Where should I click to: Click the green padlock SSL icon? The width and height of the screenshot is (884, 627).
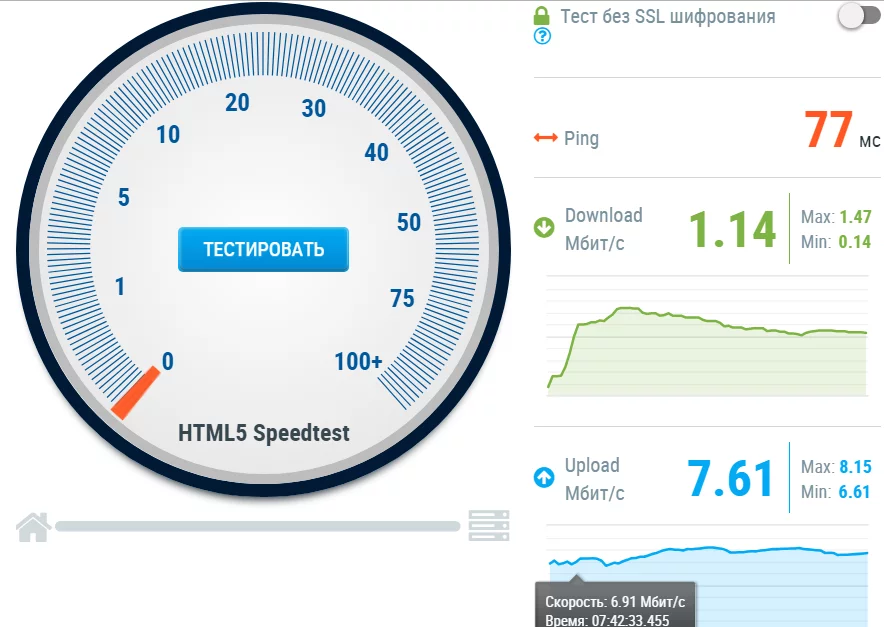point(541,16)
